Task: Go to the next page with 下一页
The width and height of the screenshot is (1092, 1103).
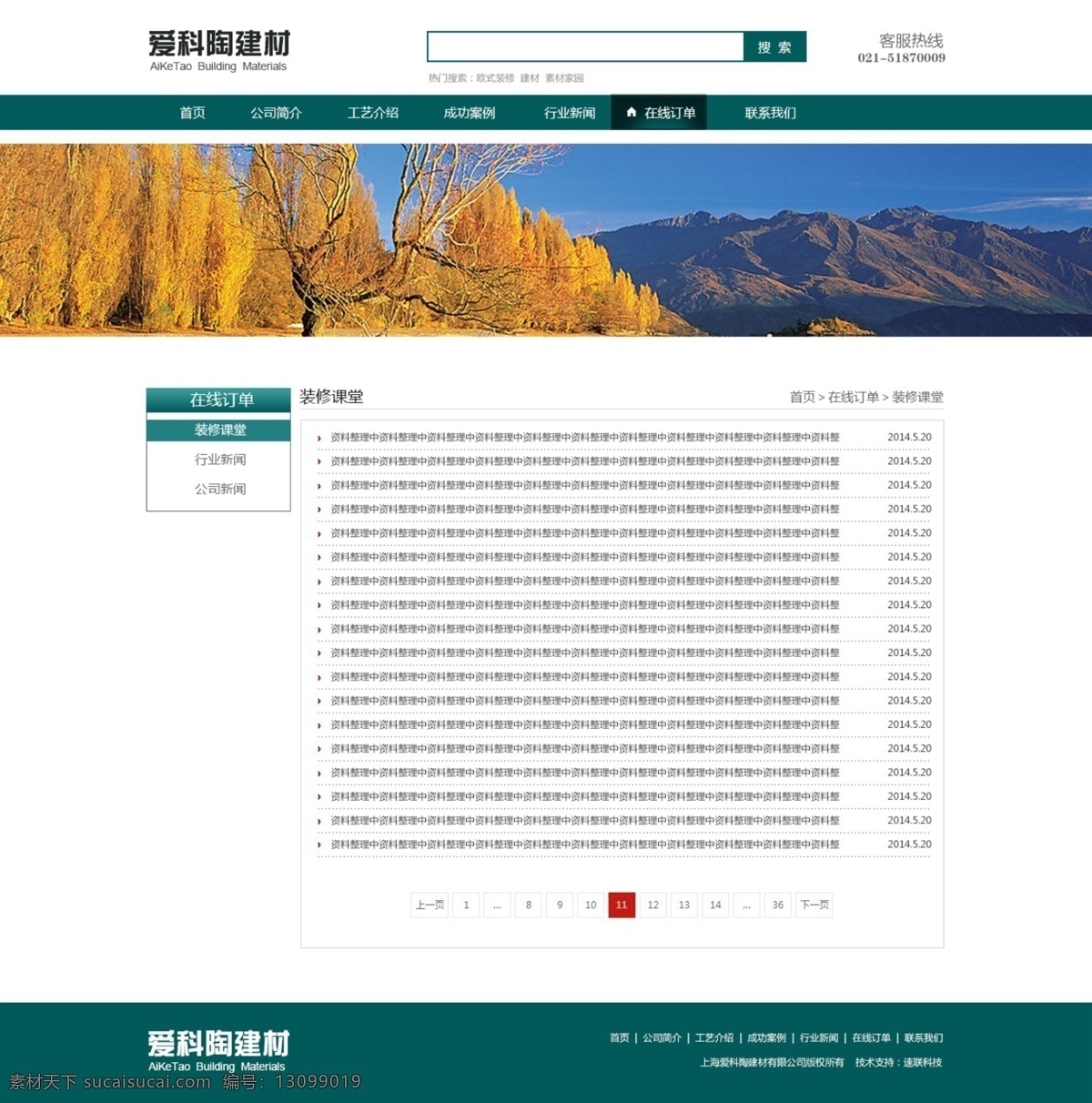Action: (814, 905)
